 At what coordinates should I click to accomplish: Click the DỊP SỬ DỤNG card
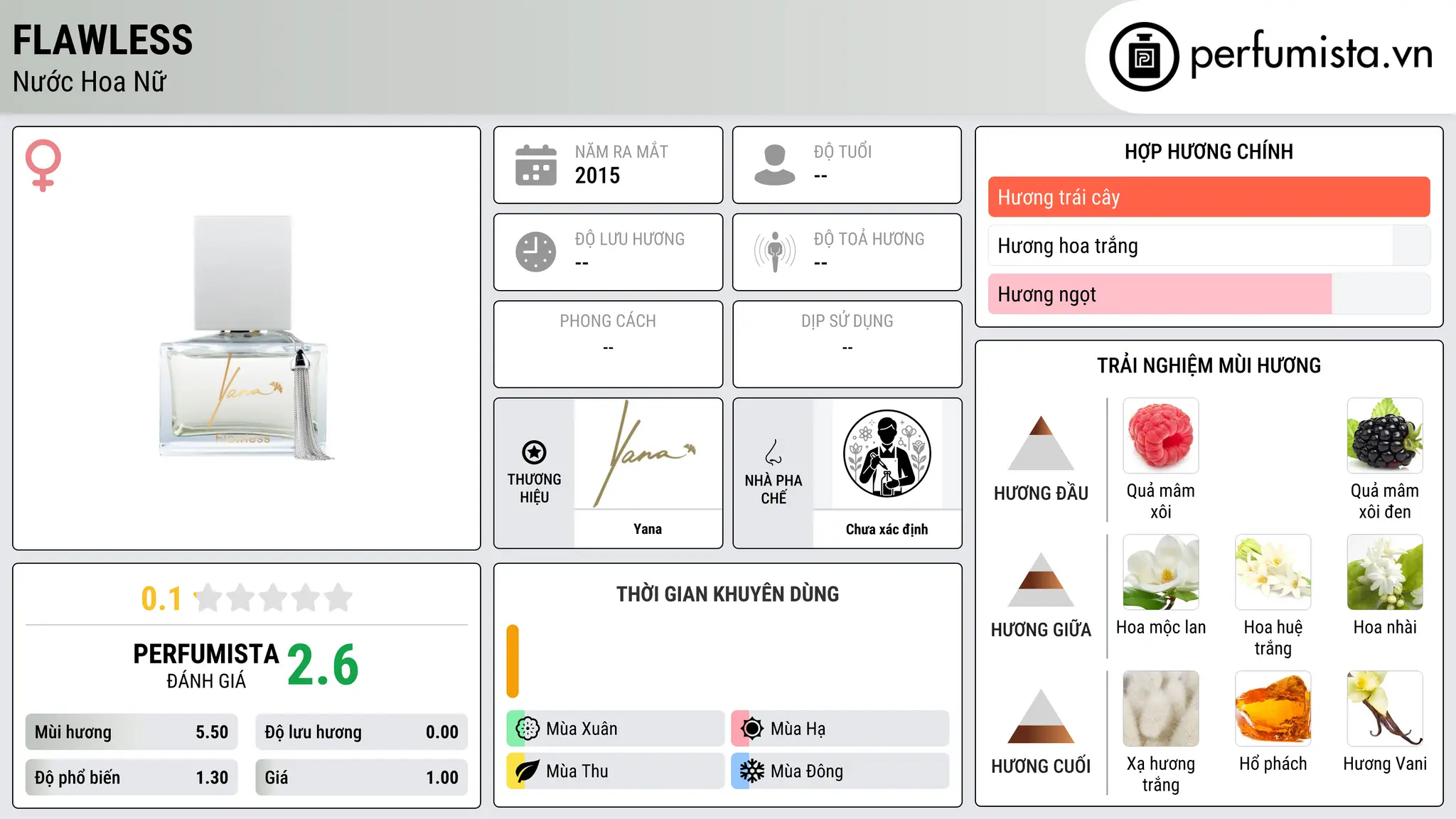(847, 344)
